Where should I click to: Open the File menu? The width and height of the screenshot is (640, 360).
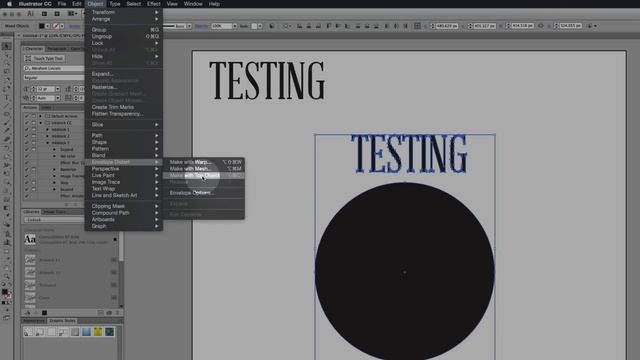(x=62, y=4)
